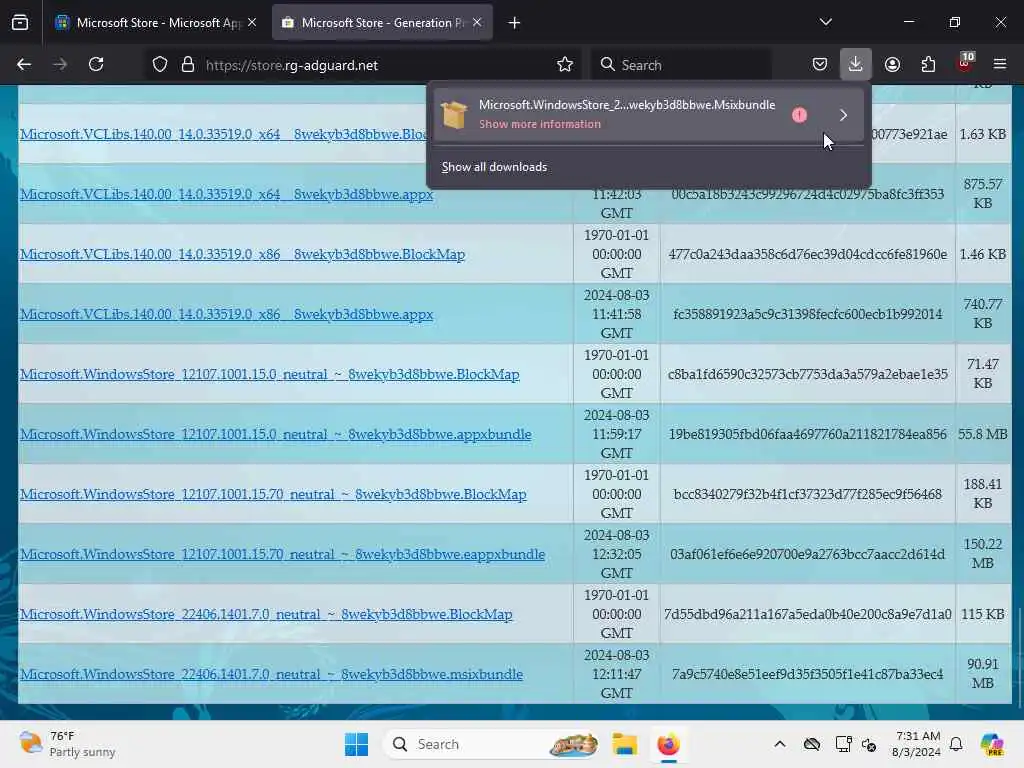Toggle the Downloads toolbar button
The image size is (1024, 768).
856,64
